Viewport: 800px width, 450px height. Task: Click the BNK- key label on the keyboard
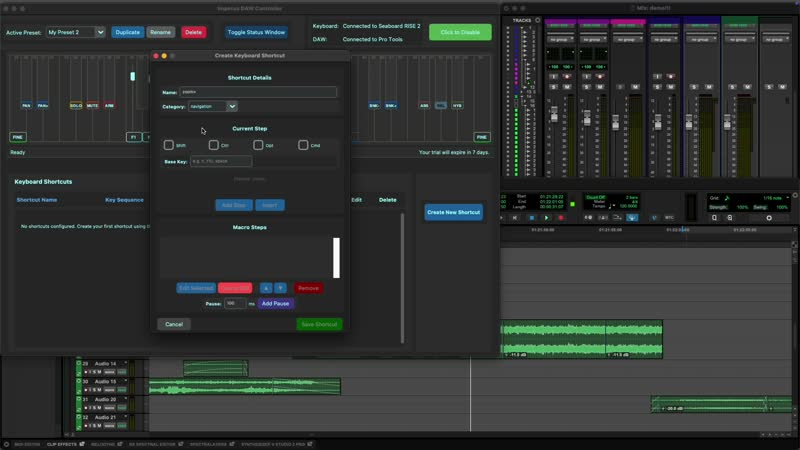click(374, 106)
